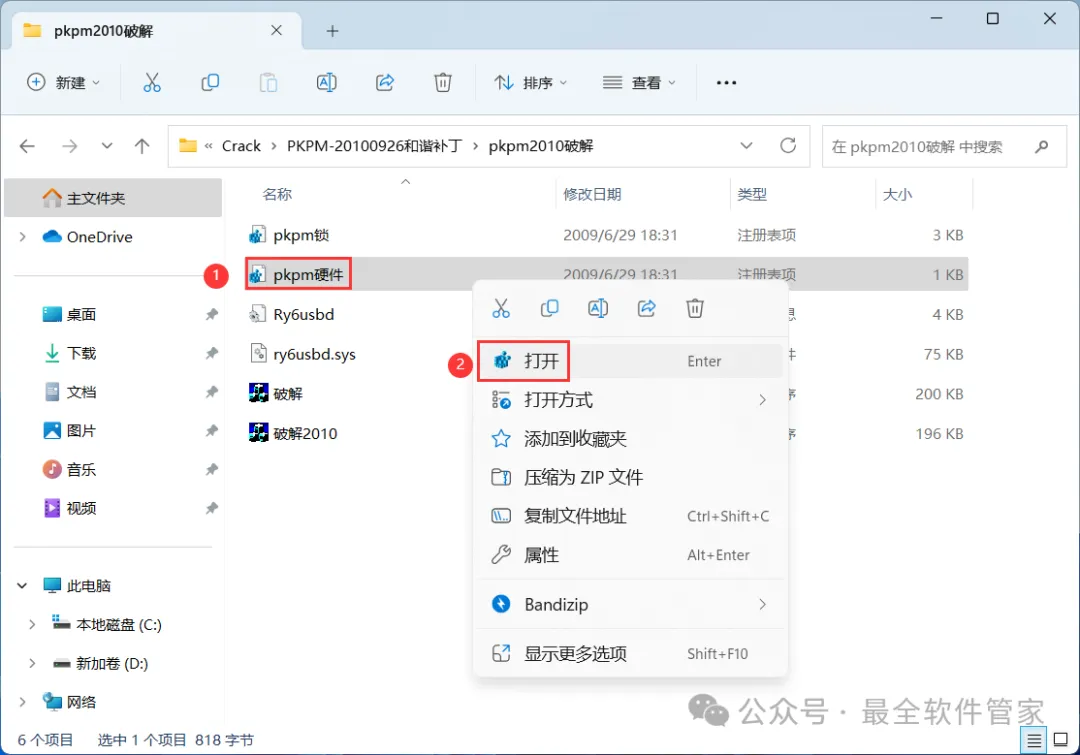Viewport: 1080px width, 755px height.
Task: Click the Refresh button
Action: (788, 146)
